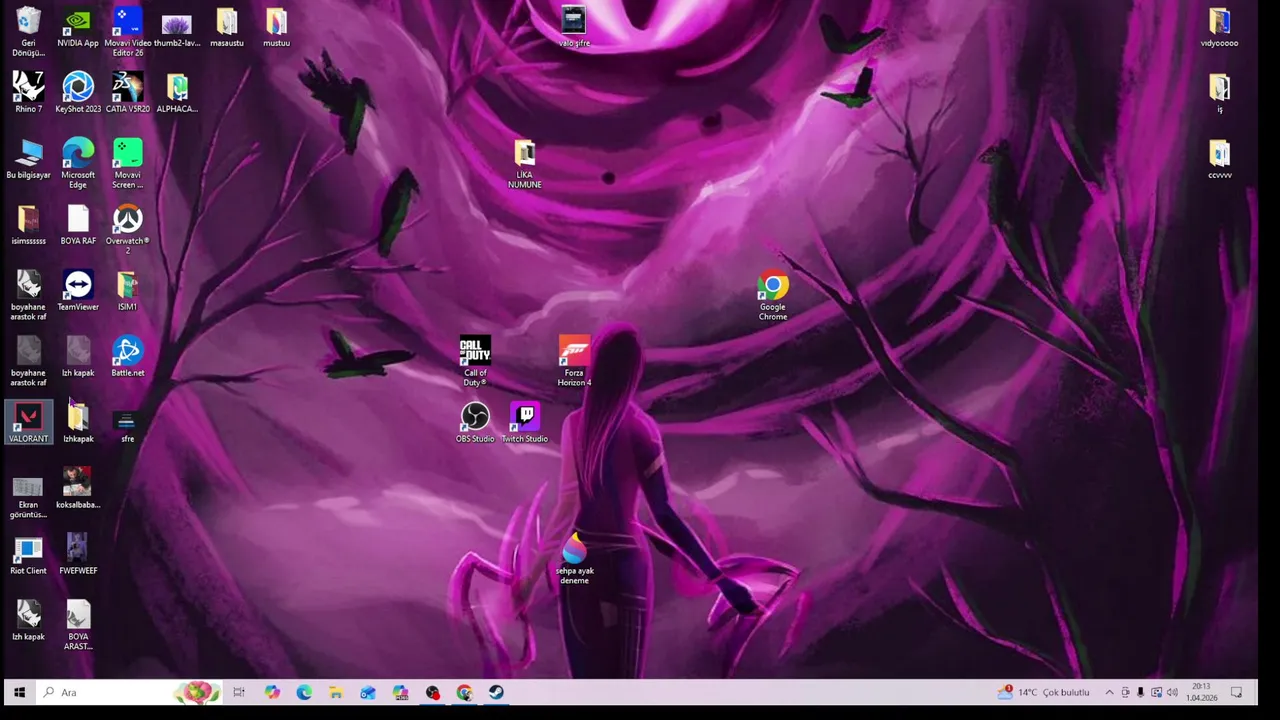This screenshot has width=1280, height=720.
Task: Select the ALPHACA... desktop icon
Action: pos(177,93)
